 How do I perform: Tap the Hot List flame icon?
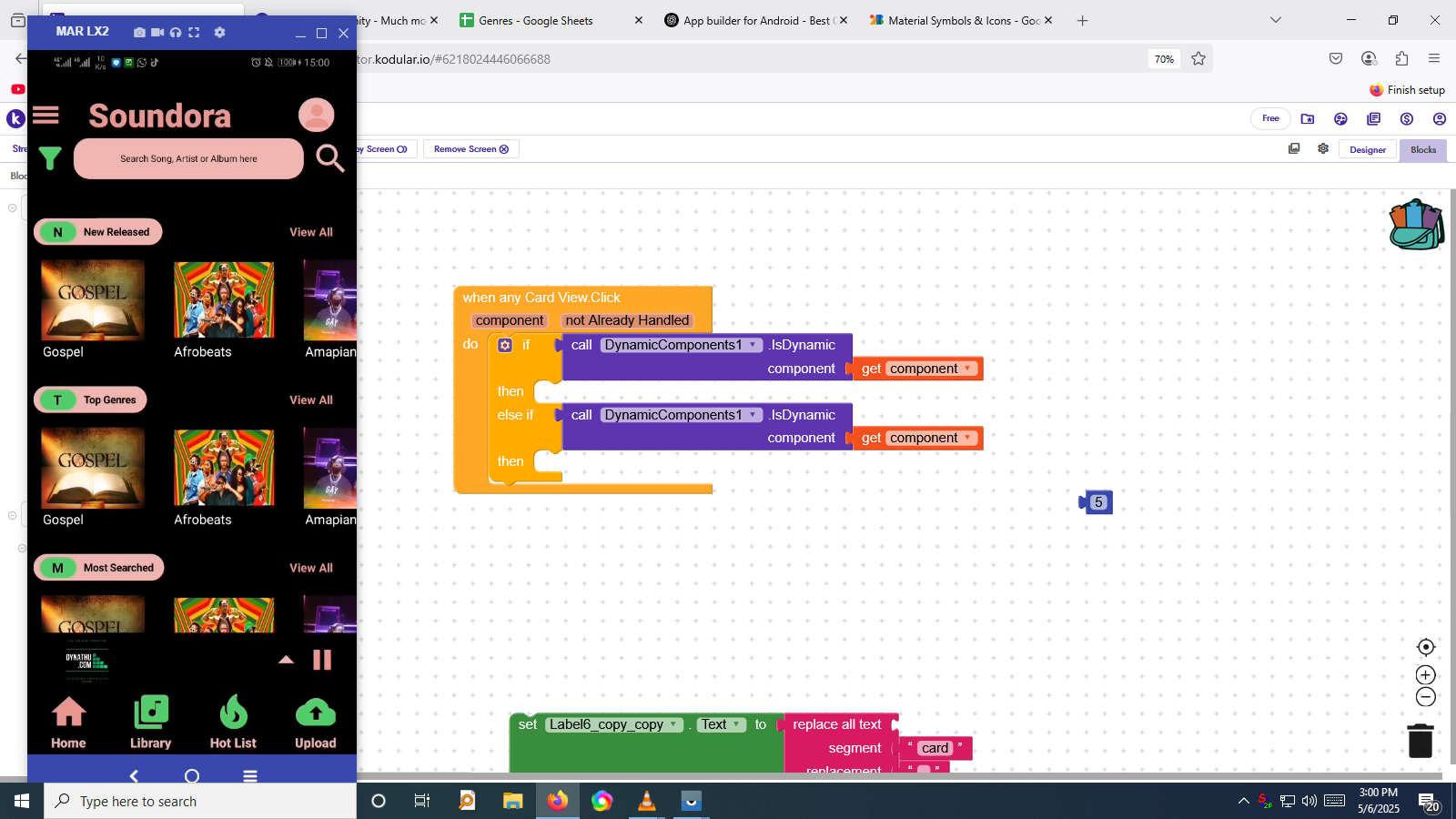(x=233, y=713)
